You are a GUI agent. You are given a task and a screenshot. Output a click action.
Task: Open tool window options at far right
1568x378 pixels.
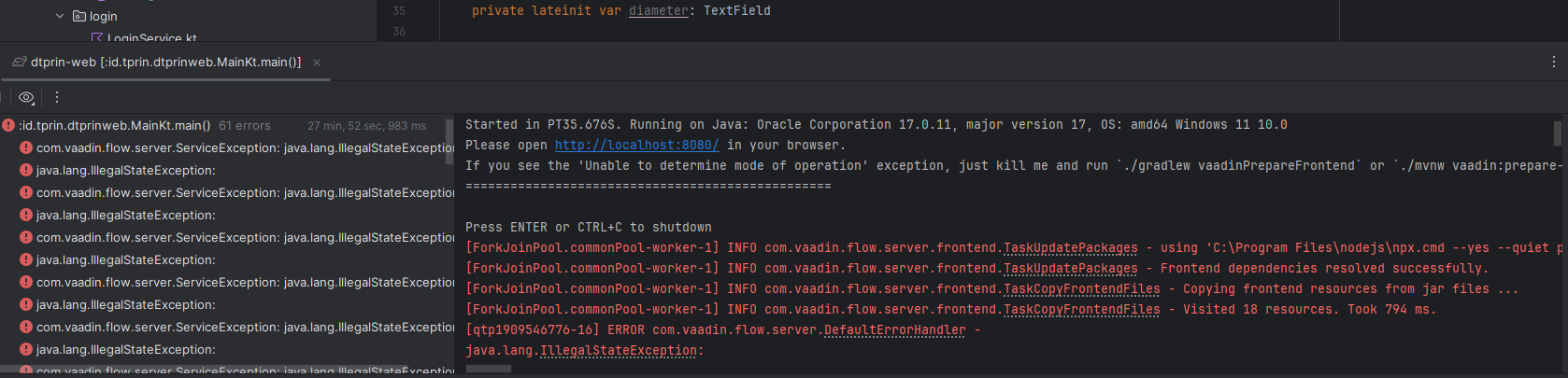tap(1553, 63)
